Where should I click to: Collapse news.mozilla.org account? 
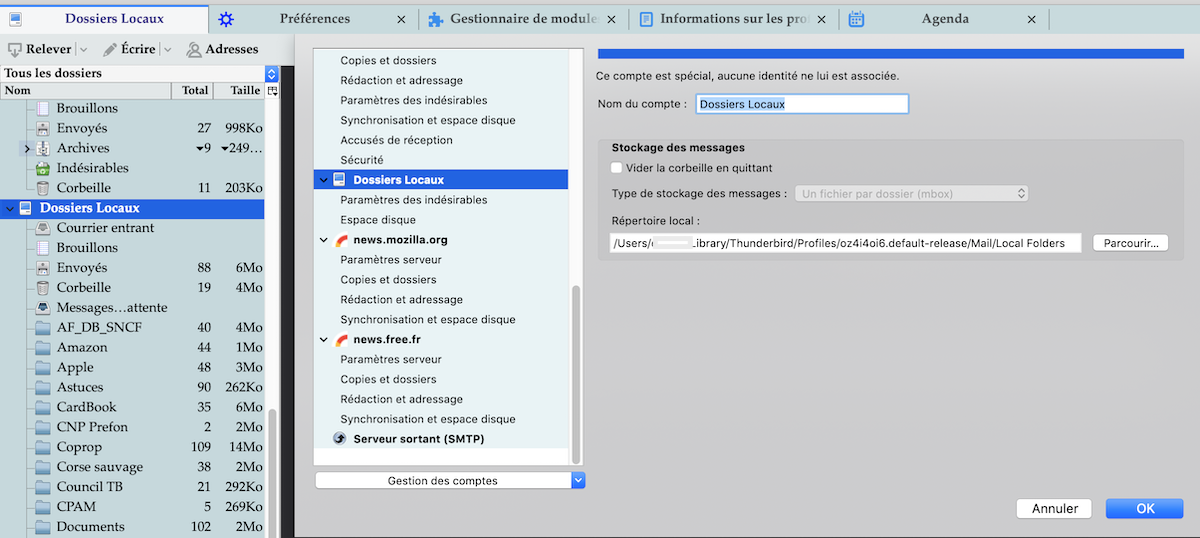(x=323, y=240)
